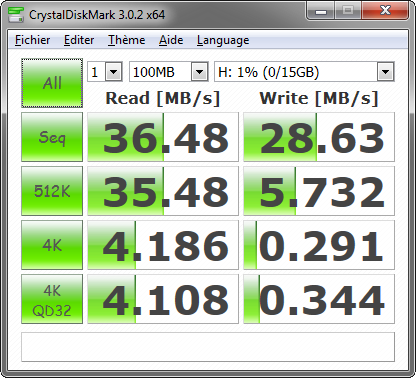416x378 pixels.
Task: Open the Editer menu
Action: click(79, 40)
